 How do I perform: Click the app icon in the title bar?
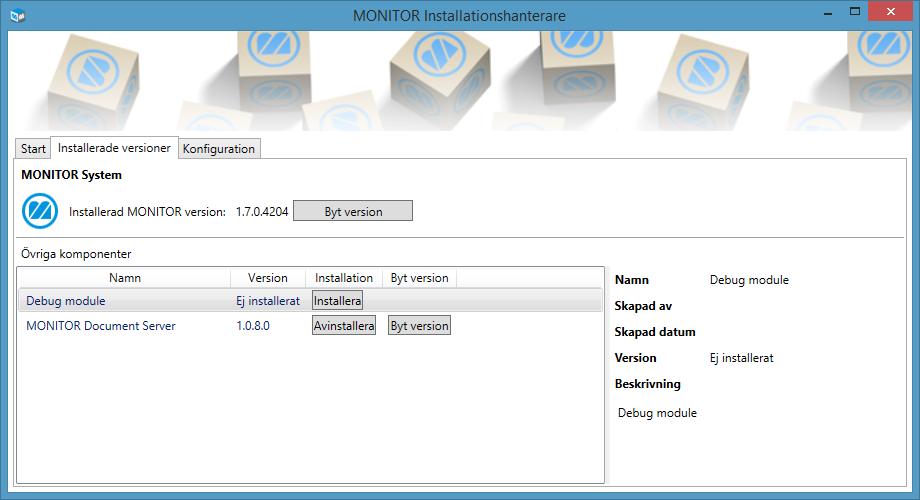(x=18, y=15)
